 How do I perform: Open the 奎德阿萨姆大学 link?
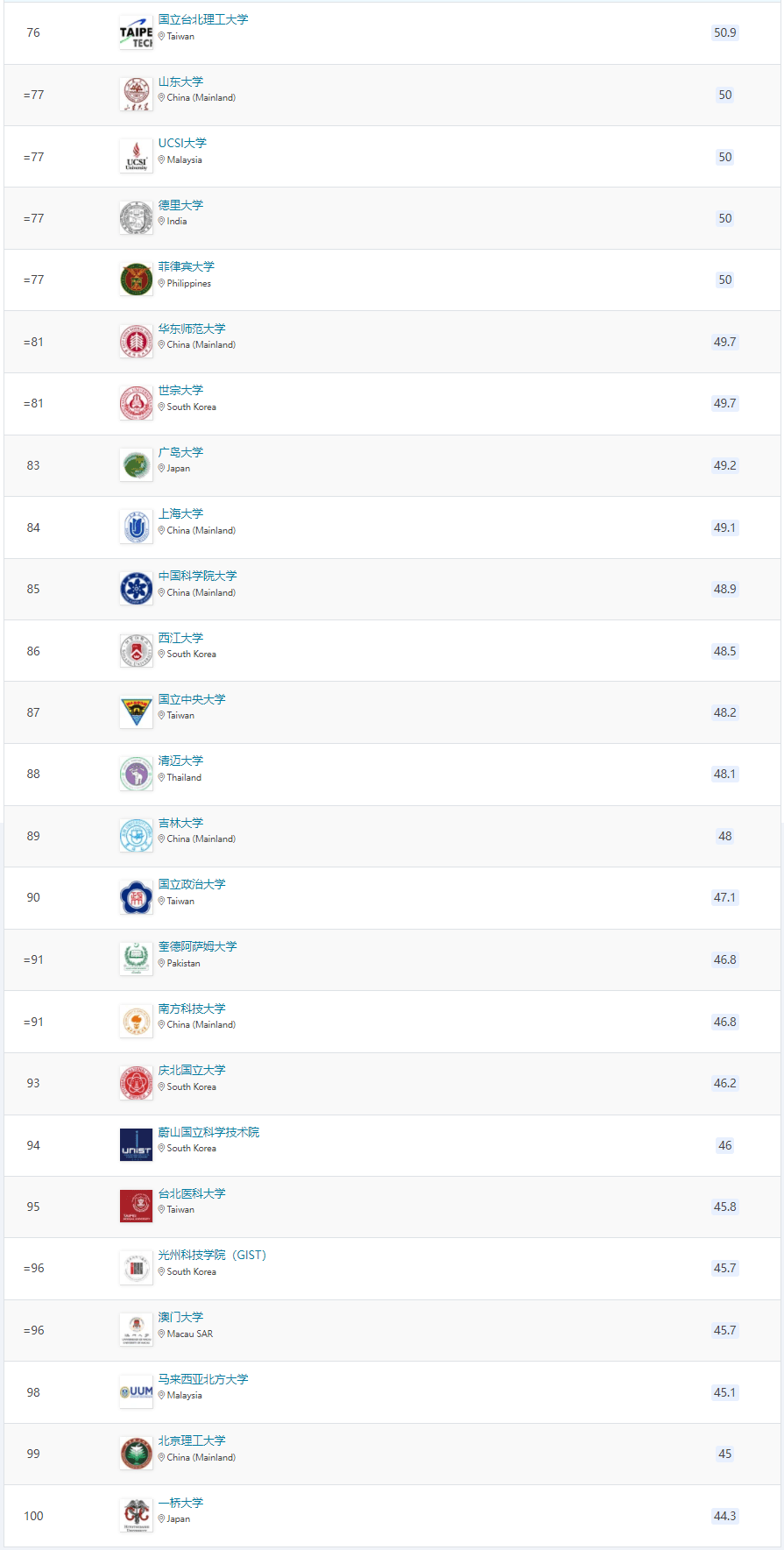(x=197, y=946)
